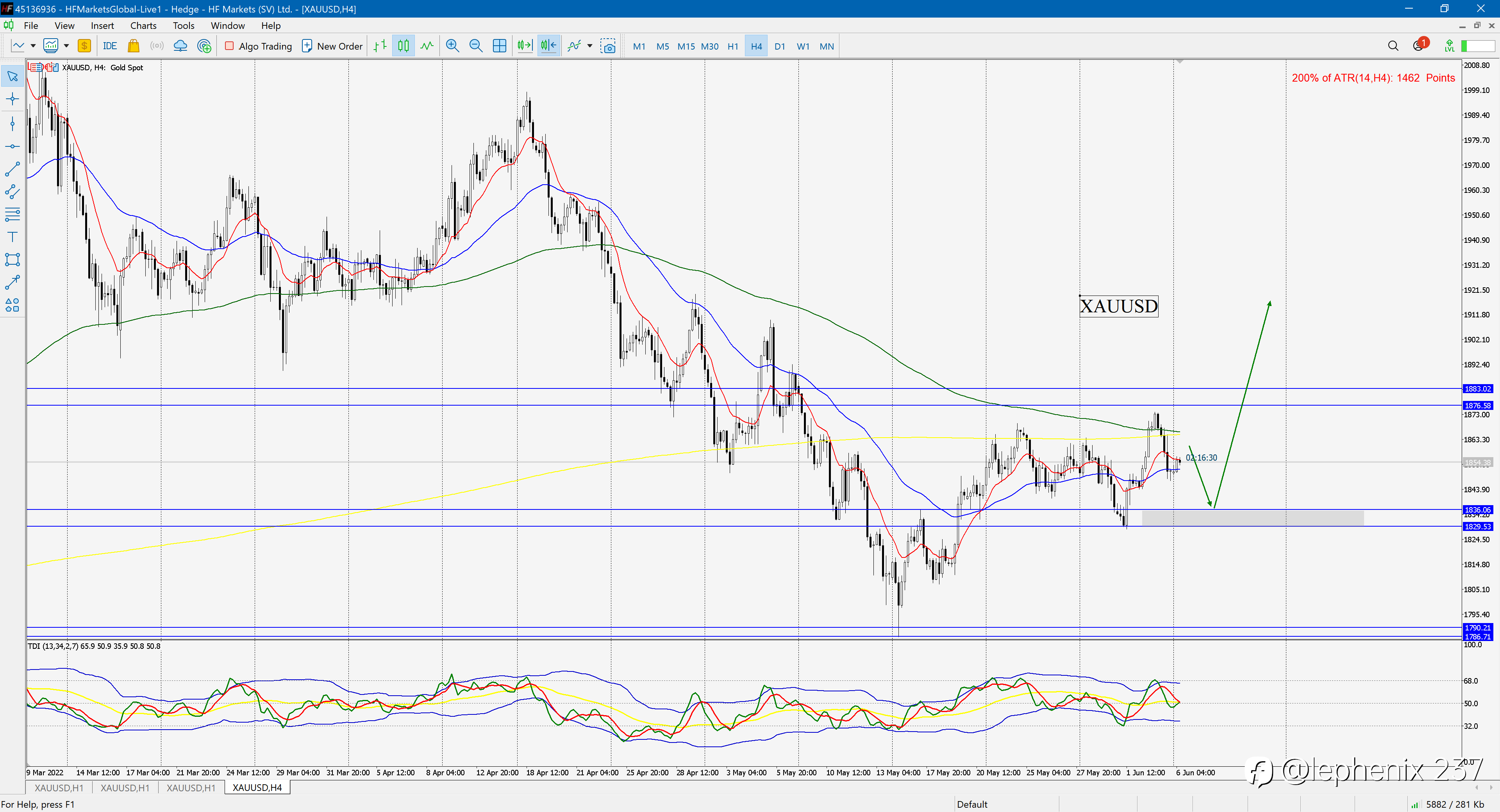Select the crosshair cursor tool
The width and height of the screenshot is (1500, 812).
tap(12, 99)
